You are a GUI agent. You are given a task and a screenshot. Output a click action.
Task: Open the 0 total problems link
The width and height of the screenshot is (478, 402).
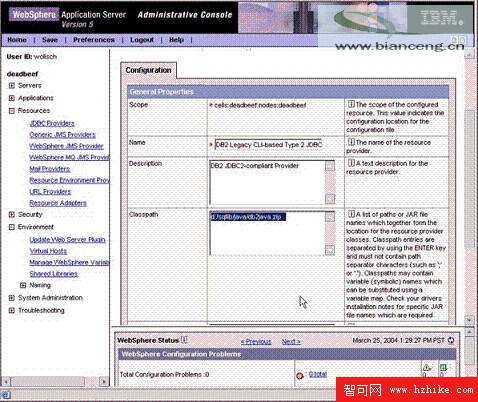point(318,374)
